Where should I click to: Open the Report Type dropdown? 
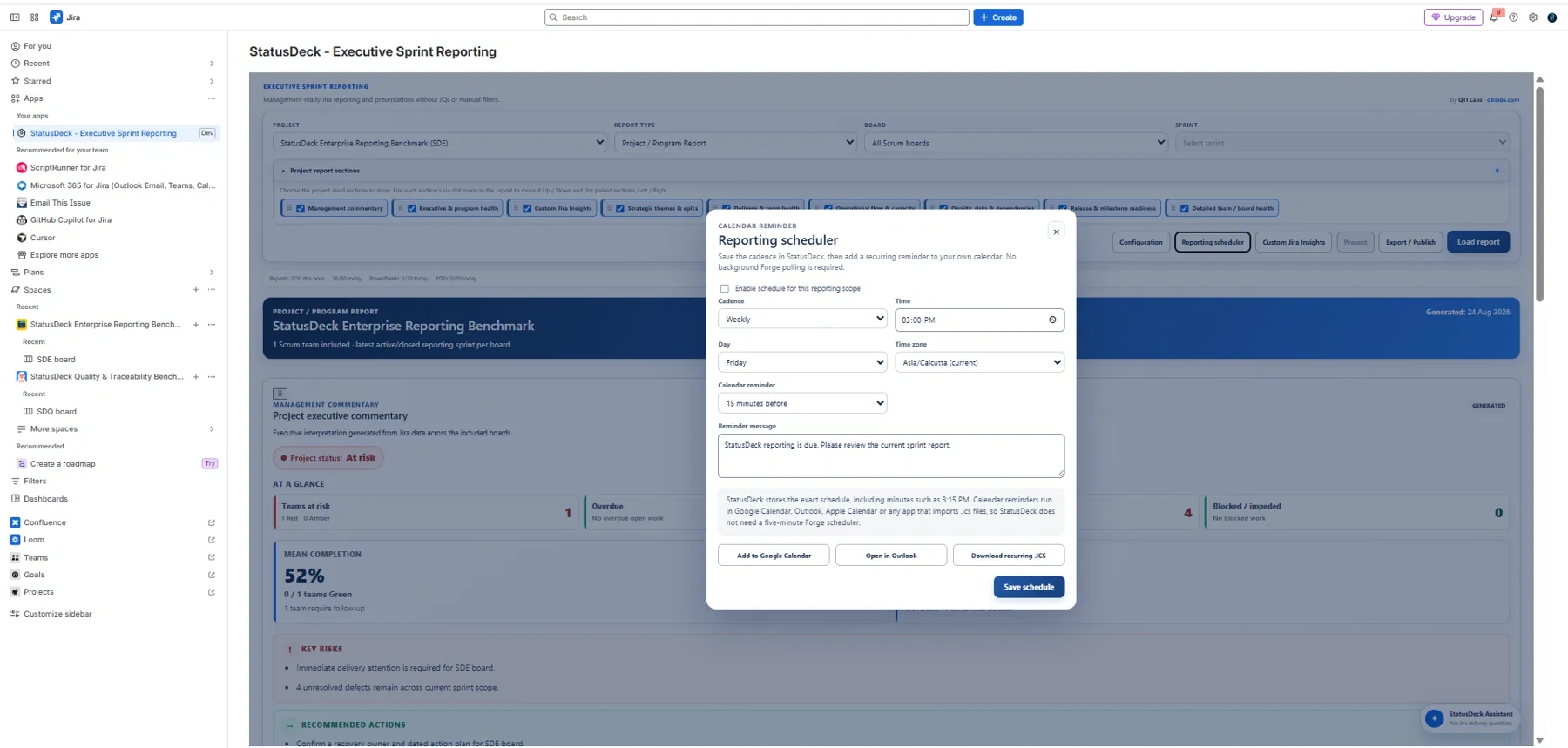[736, 142]
